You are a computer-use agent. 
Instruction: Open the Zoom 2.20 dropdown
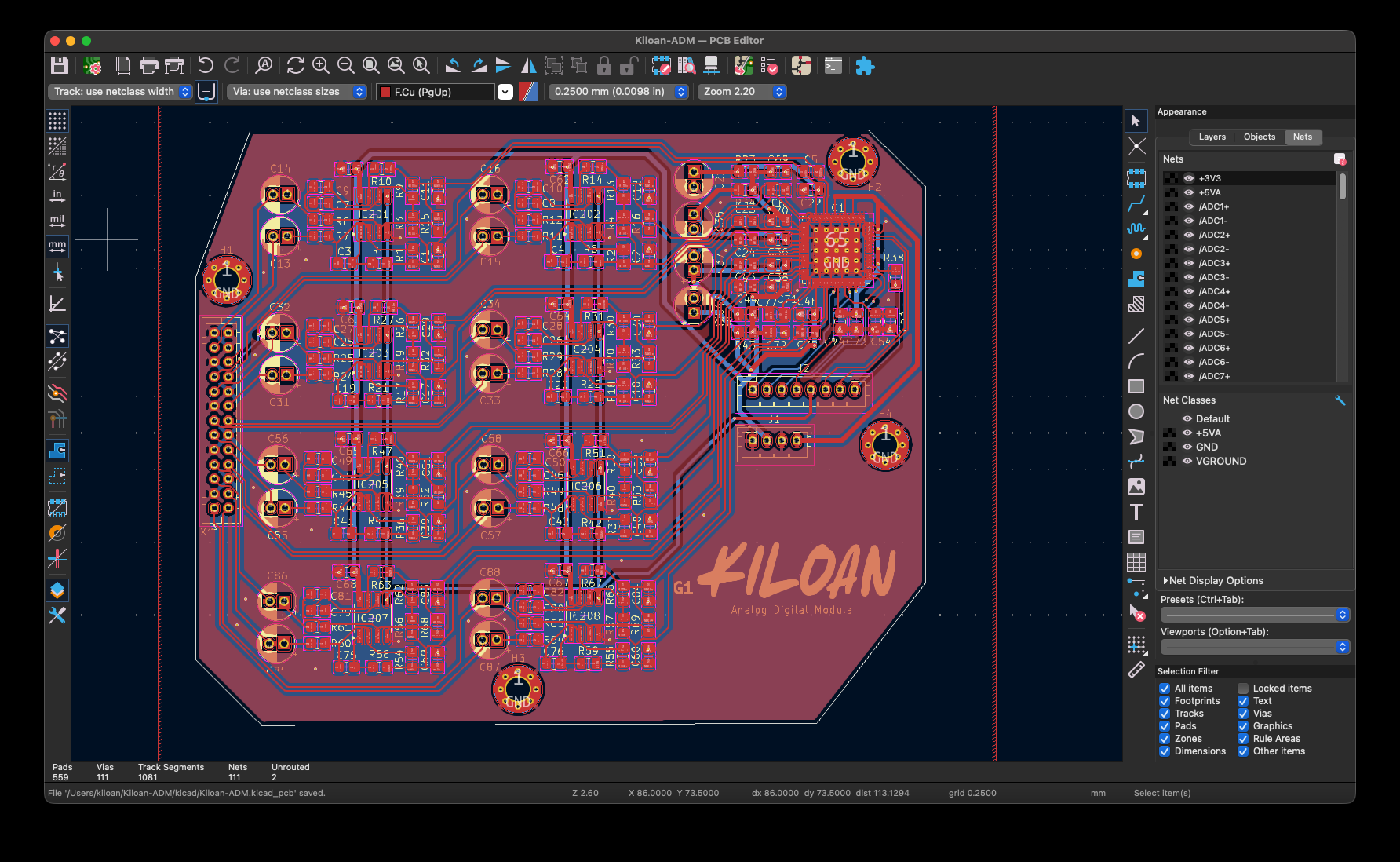pyautogui.click(x=742, y=92)
